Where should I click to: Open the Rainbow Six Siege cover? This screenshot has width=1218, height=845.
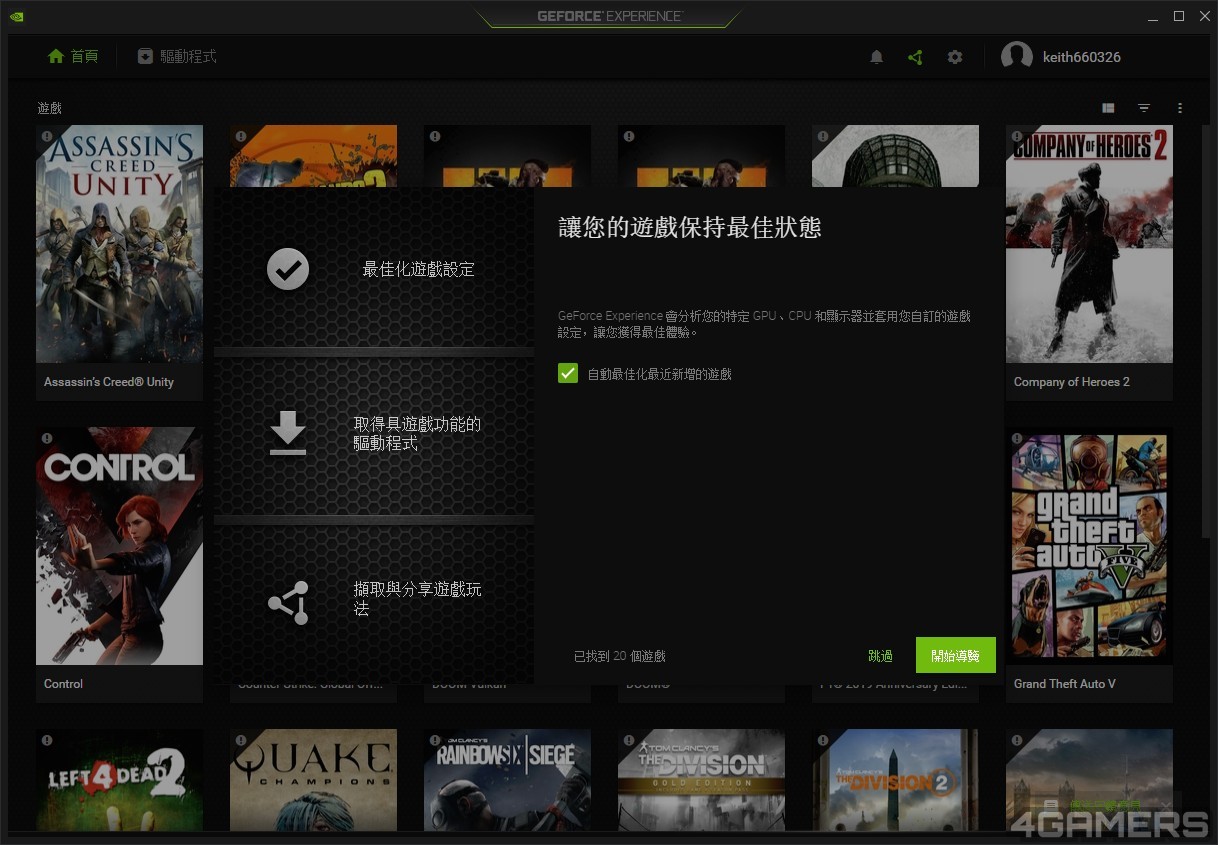507,780
